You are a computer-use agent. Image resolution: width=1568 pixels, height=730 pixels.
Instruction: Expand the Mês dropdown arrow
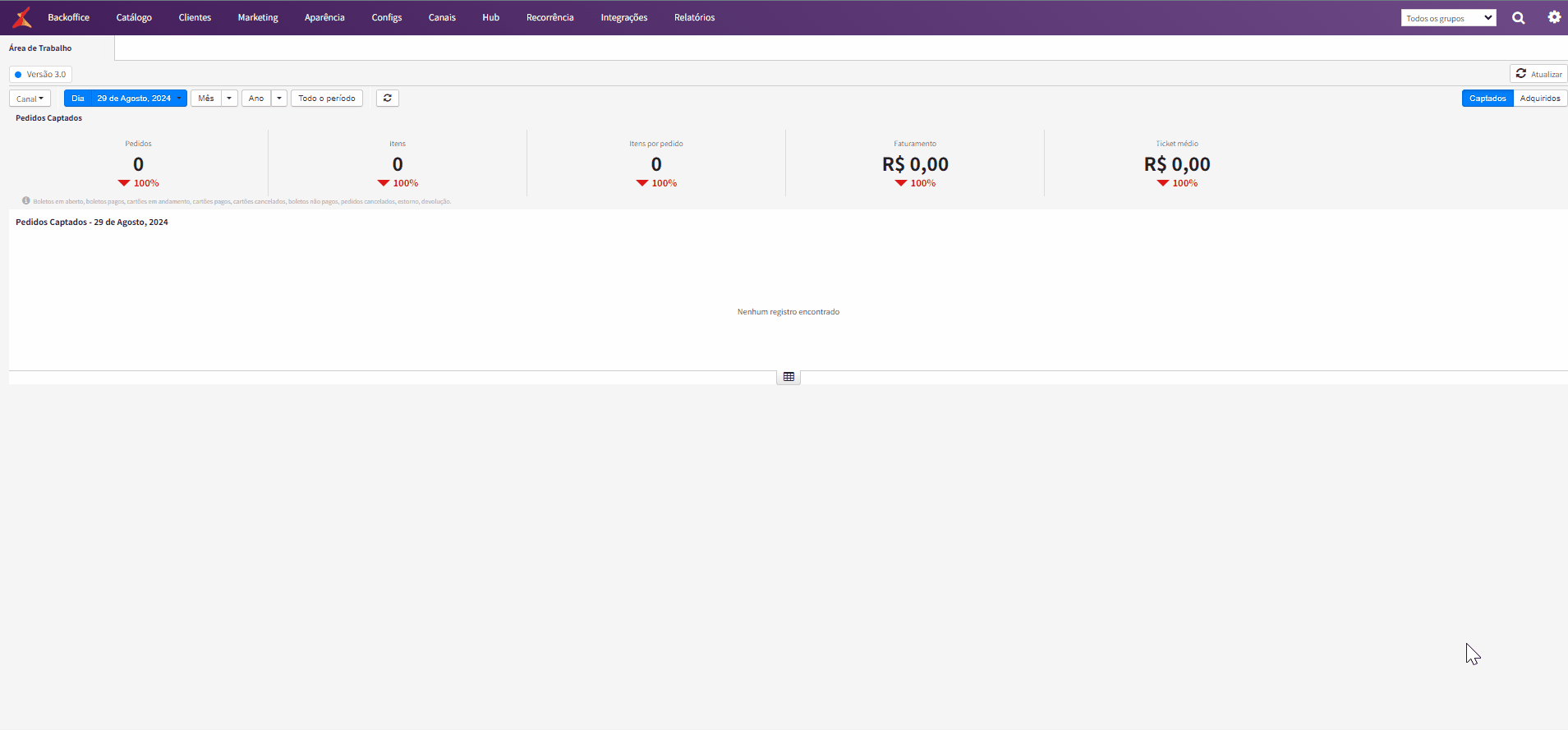[229, 99]
